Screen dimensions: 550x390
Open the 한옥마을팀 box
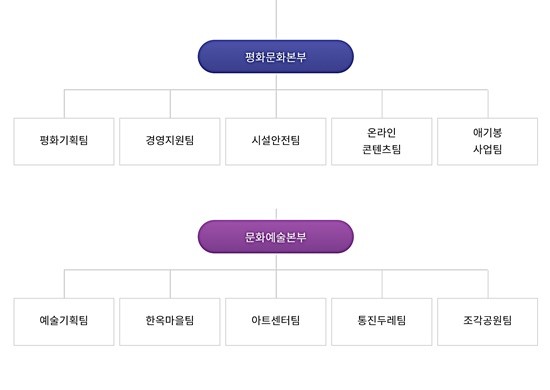click(170, 322)
